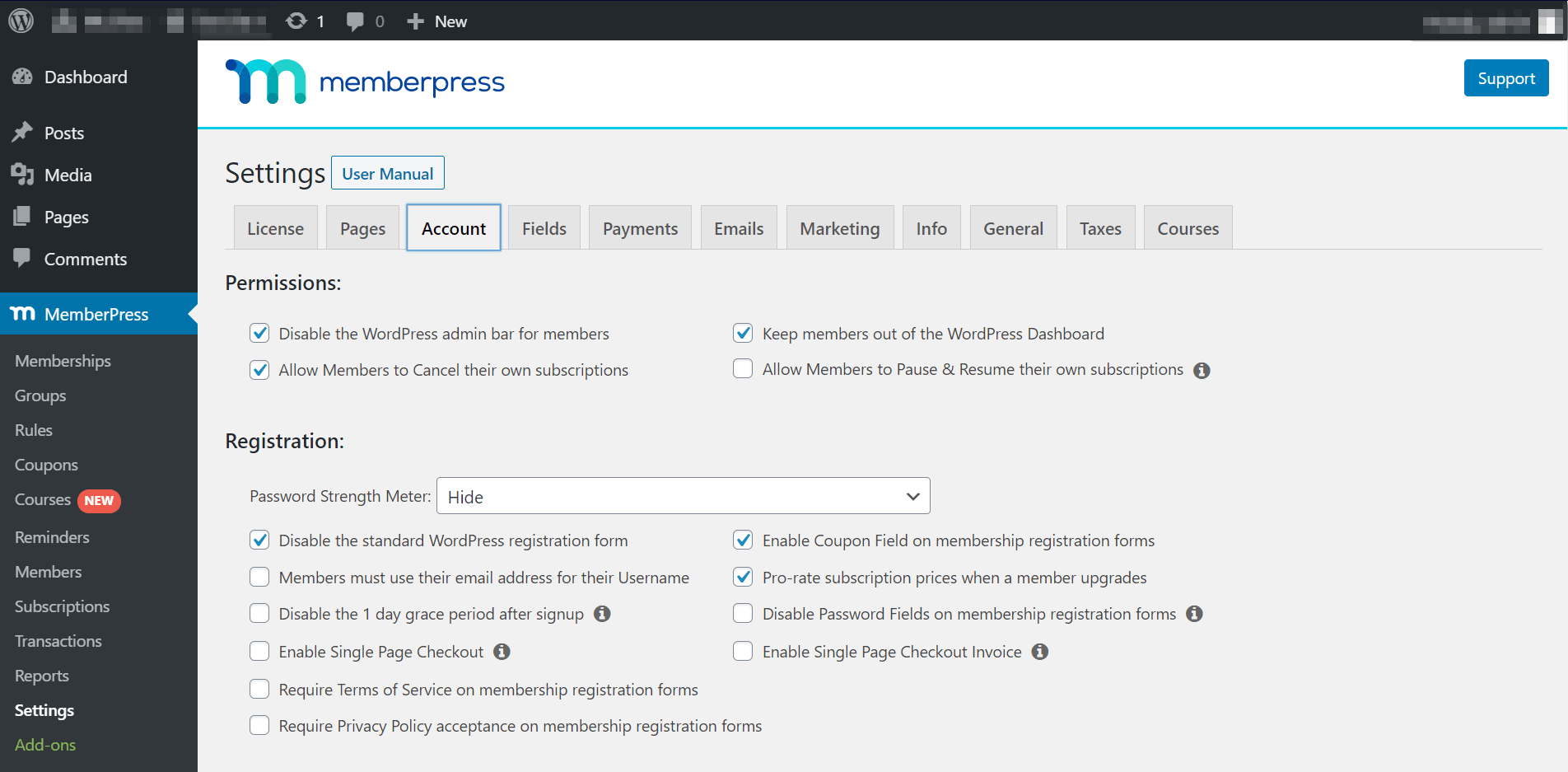Check Enable Single Page Checkout

click(259, 651)
